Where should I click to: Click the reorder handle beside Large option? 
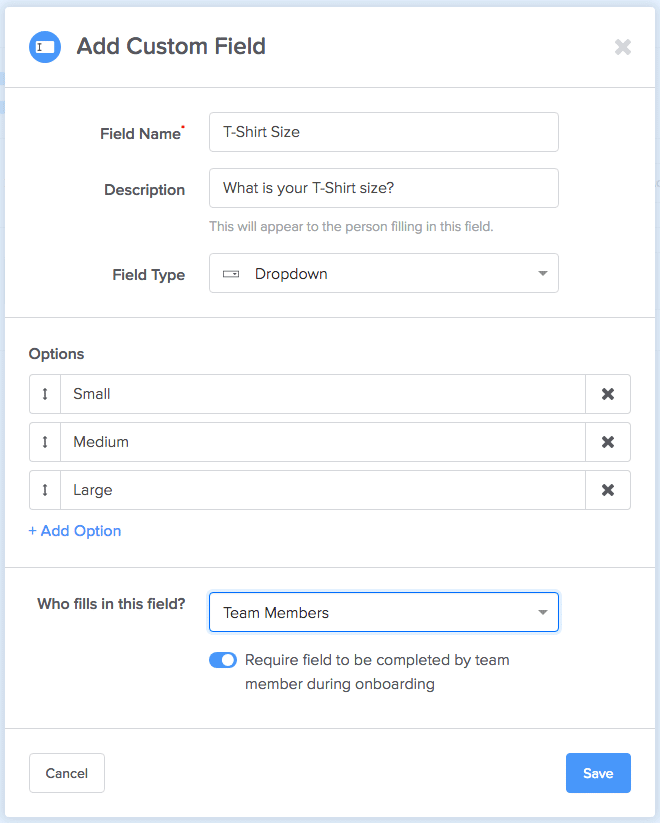pyautogui.click(x=44, y=490)
